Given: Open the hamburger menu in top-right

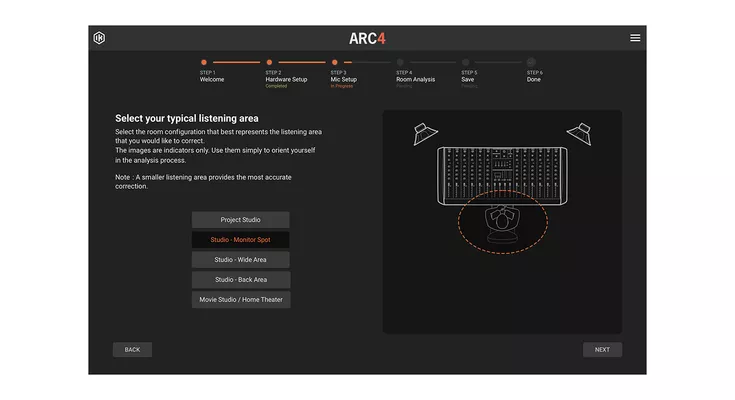Looking at the screenshot, I should 635,38.
